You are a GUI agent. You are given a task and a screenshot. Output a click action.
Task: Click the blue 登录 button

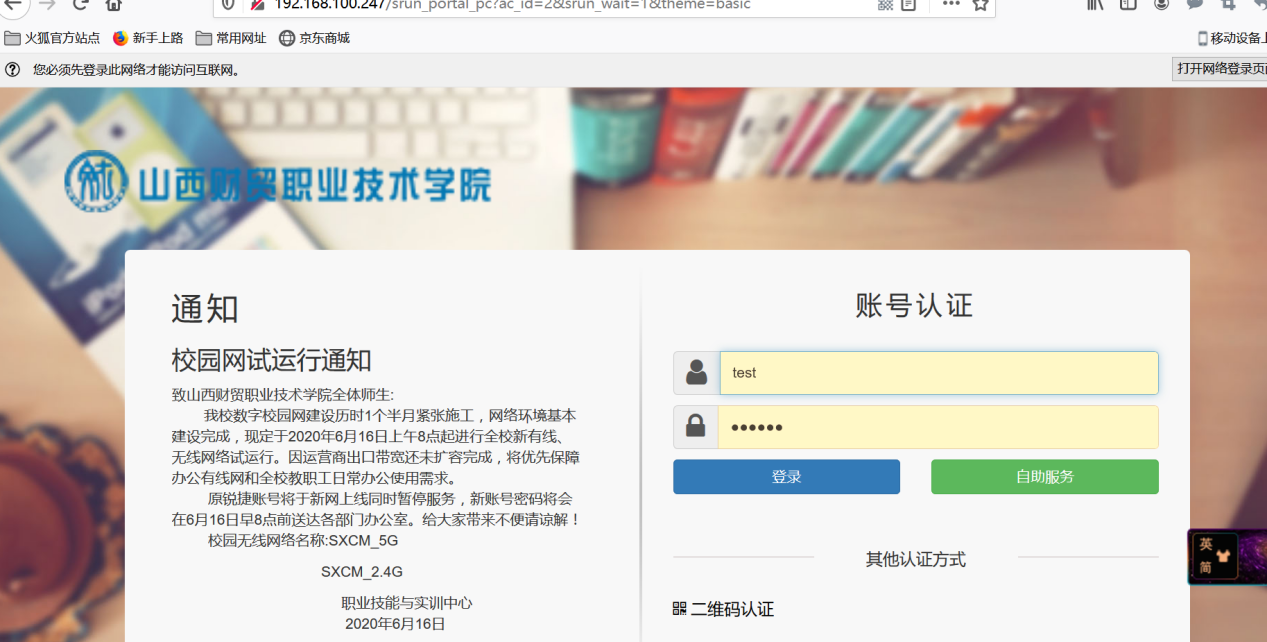(787, 477)
